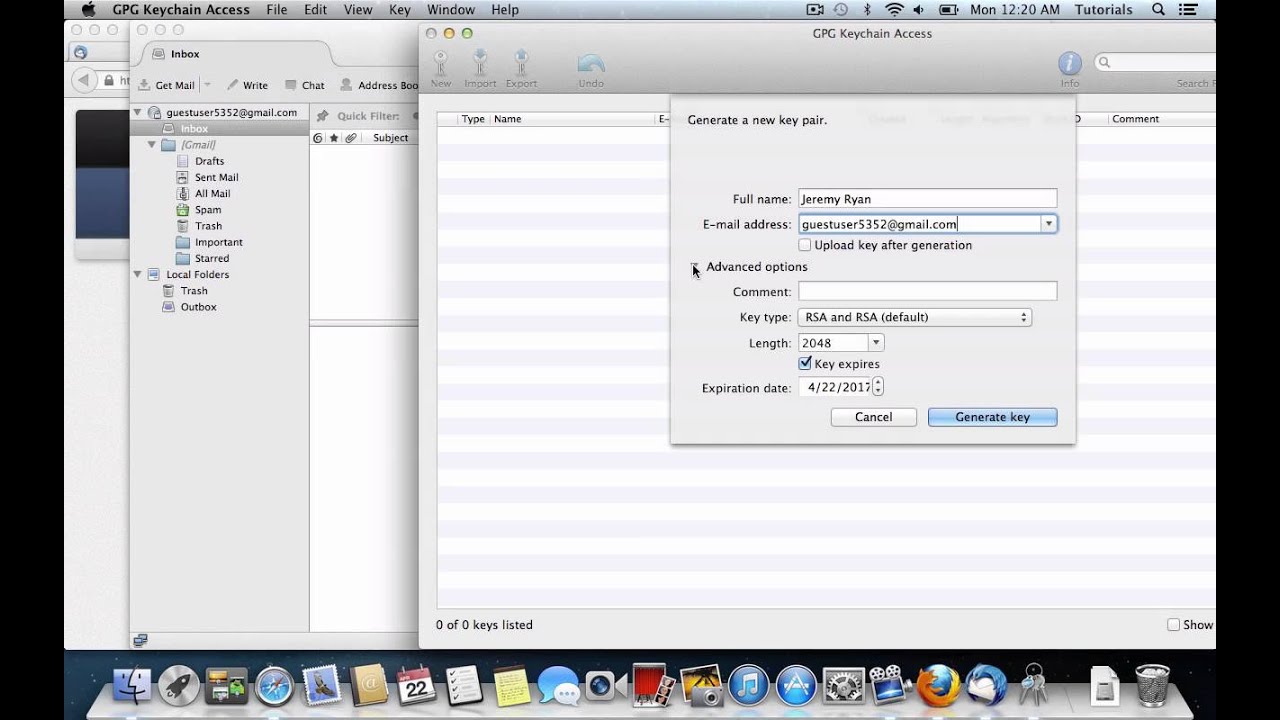Collapse the Local Folders tree
Viewport: 1280px width, 720px height.
138,274
